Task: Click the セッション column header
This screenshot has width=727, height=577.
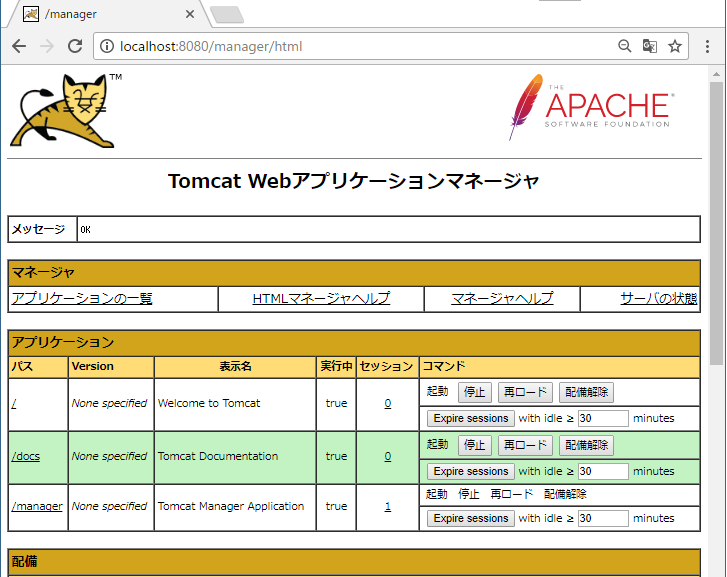Action: 387,366
